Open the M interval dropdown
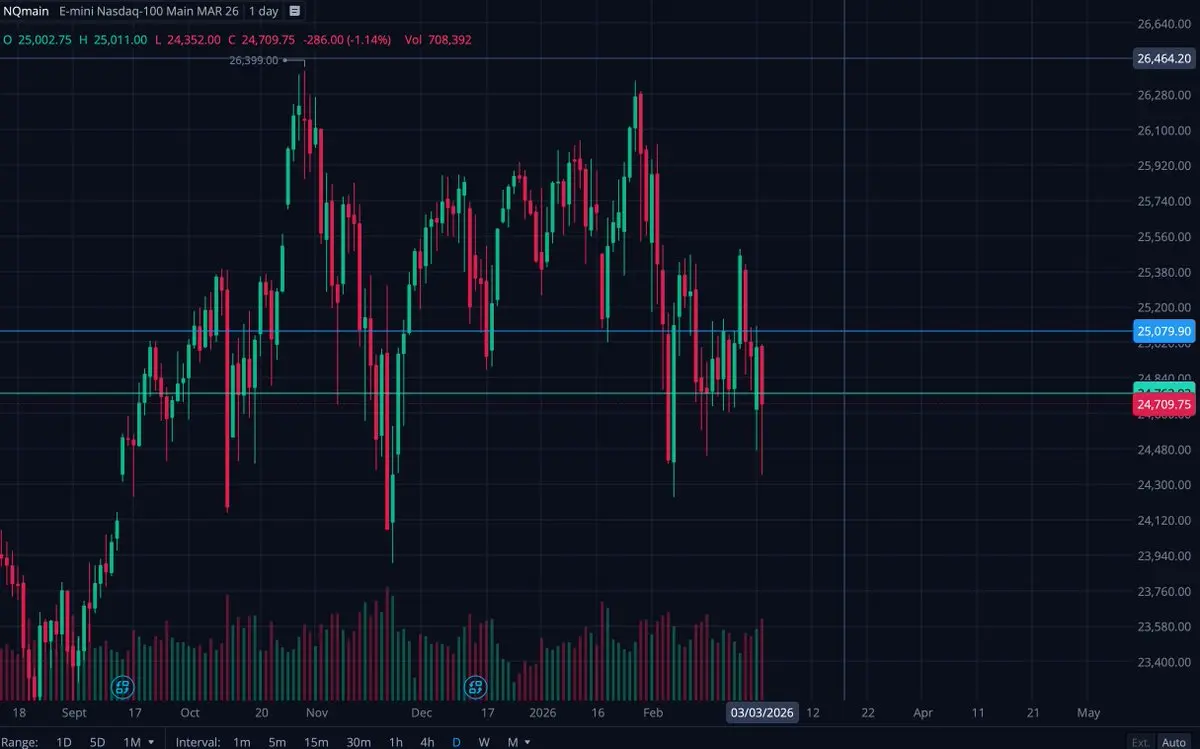The width and height of the screenshot is (1200, 749). pyautogui.click(x=518, y=742)
